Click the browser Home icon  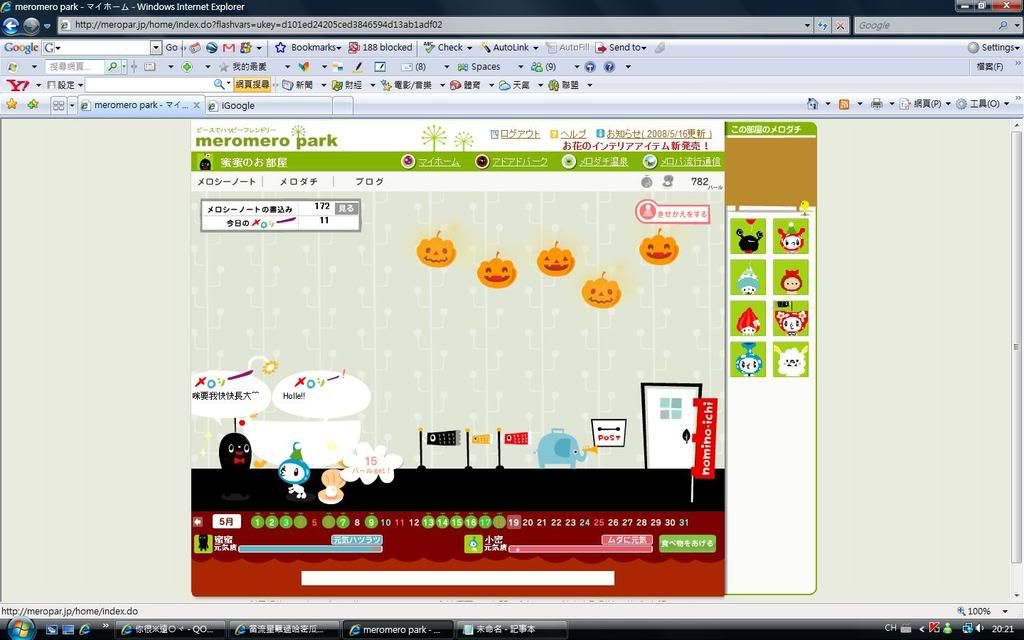point(812,104)
